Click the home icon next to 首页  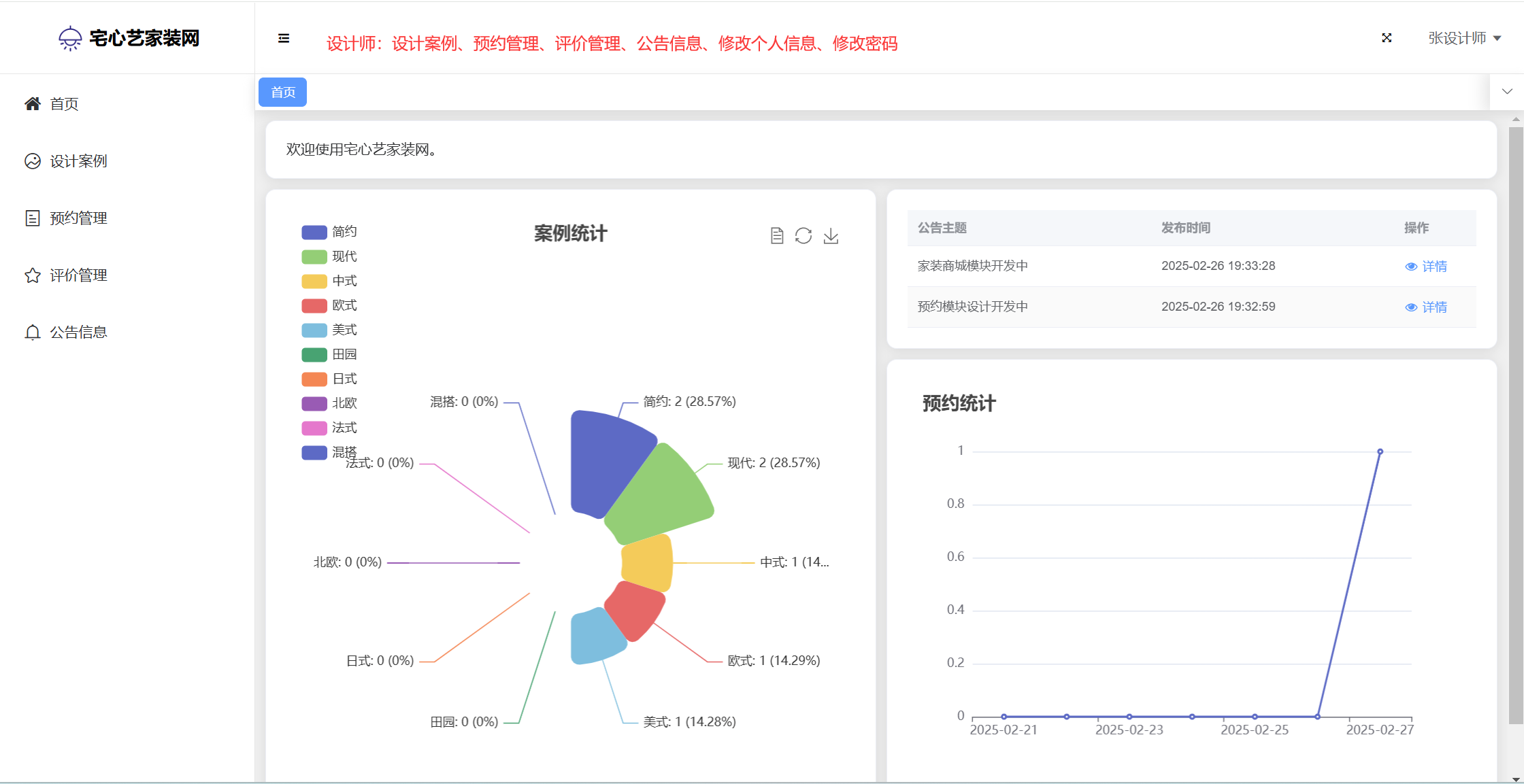tap(33, 103)
